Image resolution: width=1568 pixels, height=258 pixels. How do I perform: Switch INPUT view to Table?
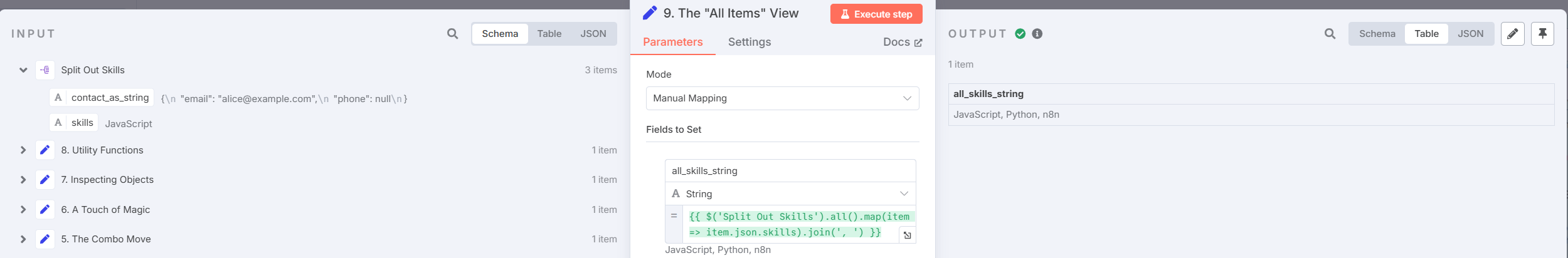pos(549,34)
